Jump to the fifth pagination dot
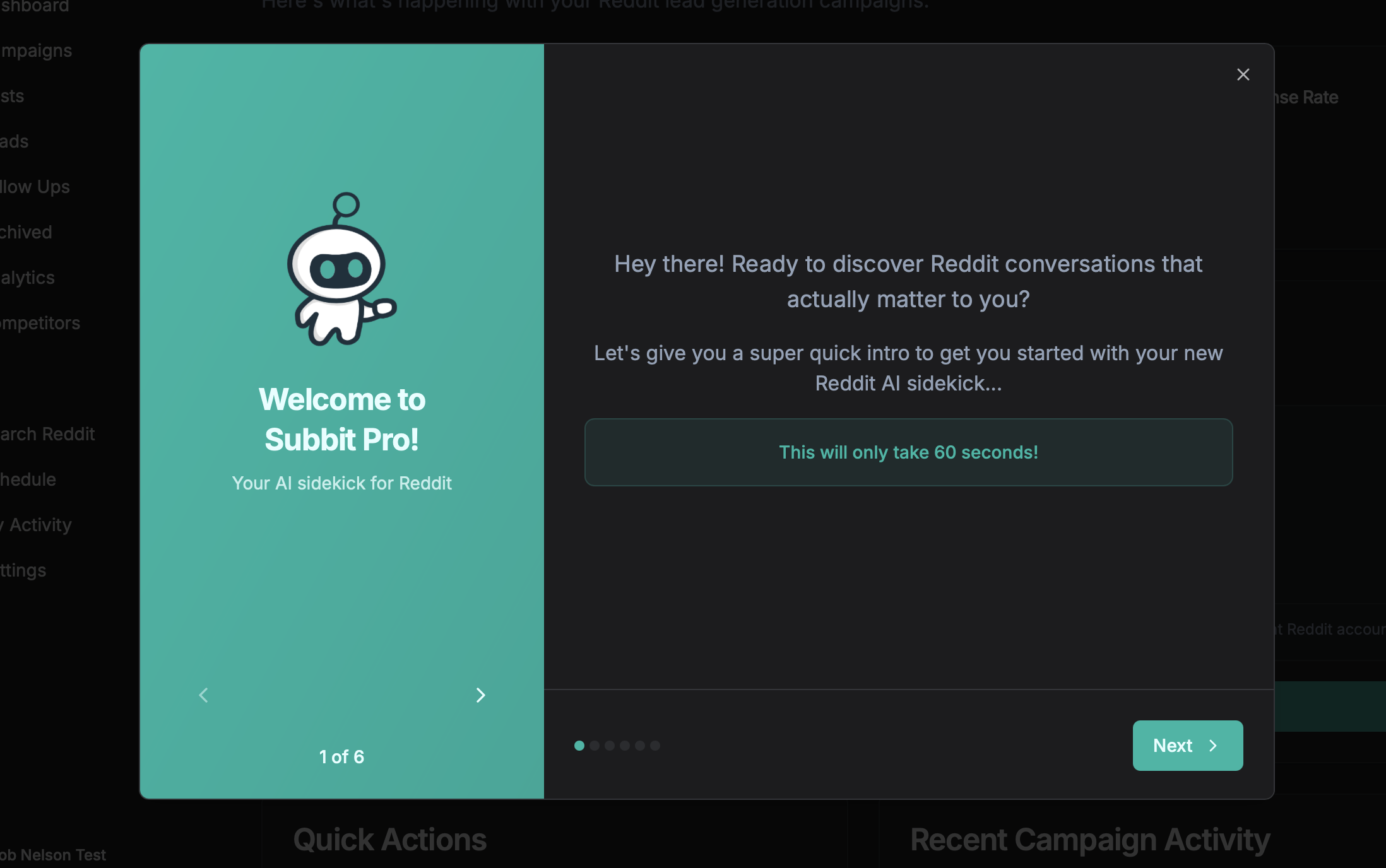Screen dimensions: 1386x868 tap(640, 746)
